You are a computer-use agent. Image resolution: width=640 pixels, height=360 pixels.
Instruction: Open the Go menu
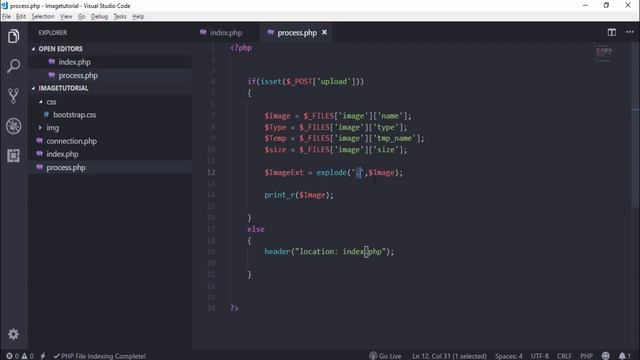click(82, 16)
